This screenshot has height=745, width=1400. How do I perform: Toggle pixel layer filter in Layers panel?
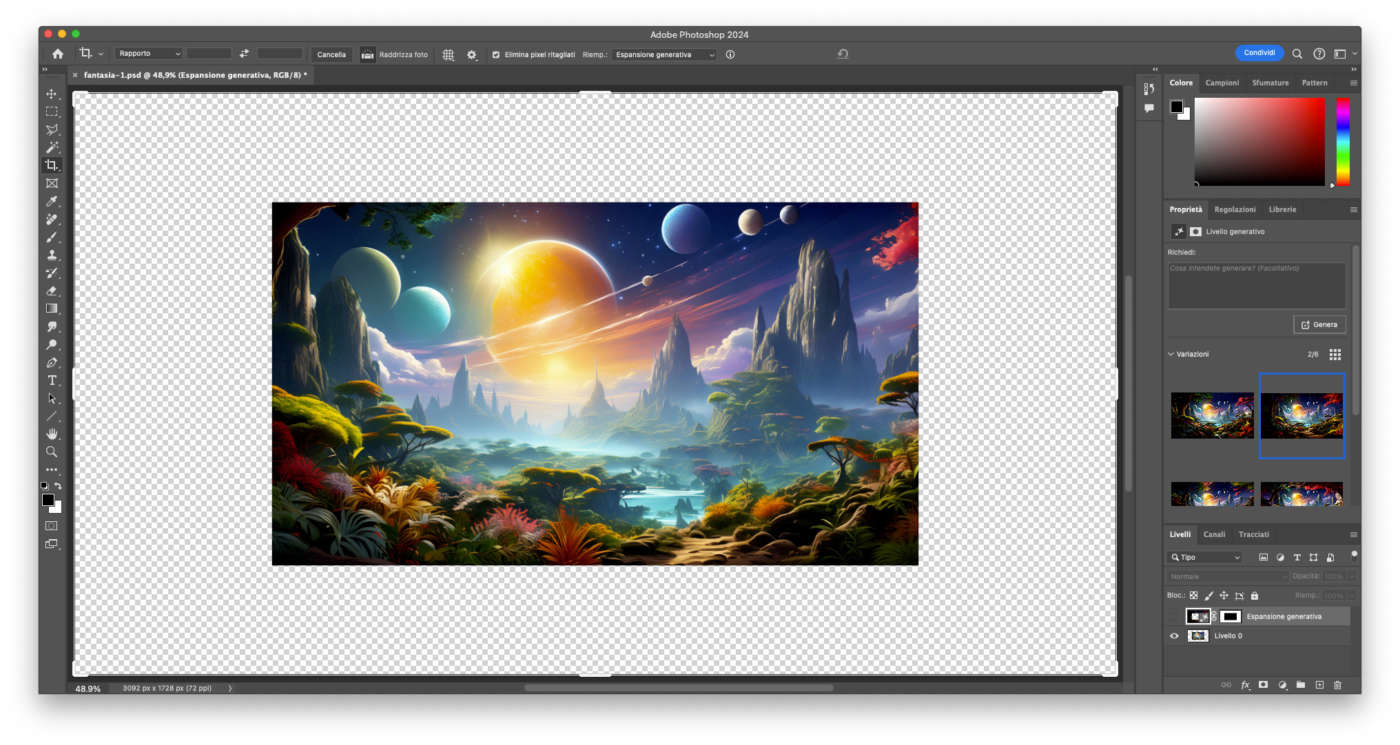coord(1263,557)
